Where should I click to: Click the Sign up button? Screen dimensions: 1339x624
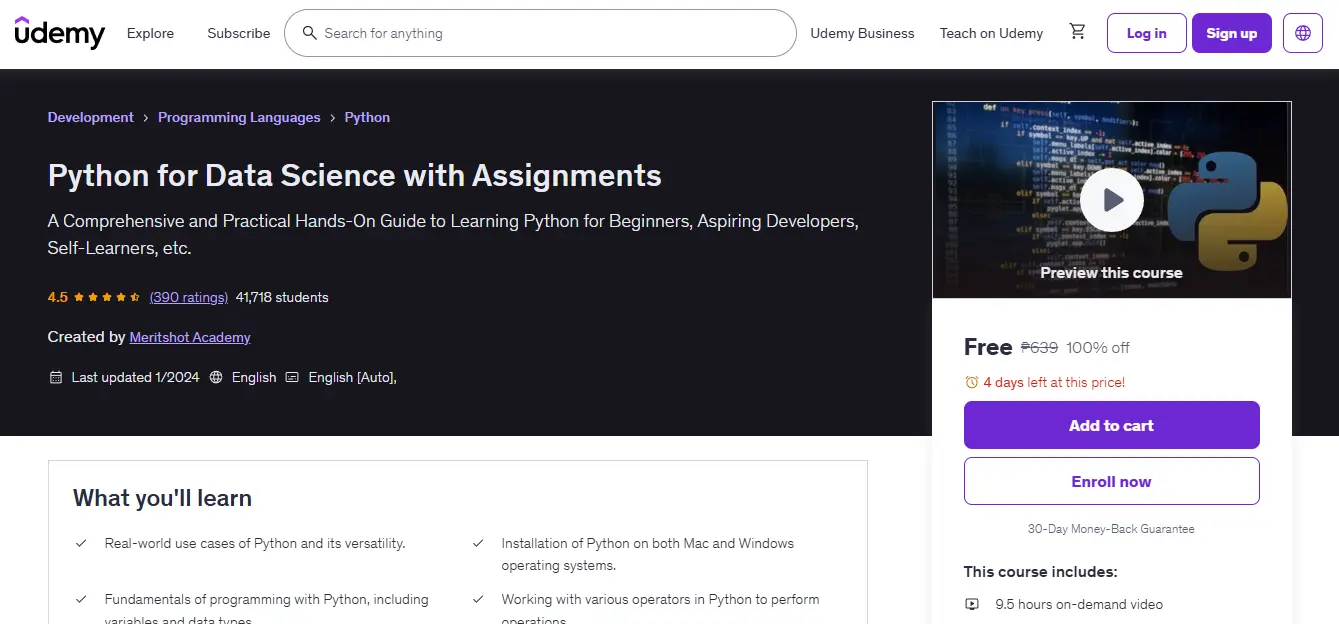[1231, 33]
